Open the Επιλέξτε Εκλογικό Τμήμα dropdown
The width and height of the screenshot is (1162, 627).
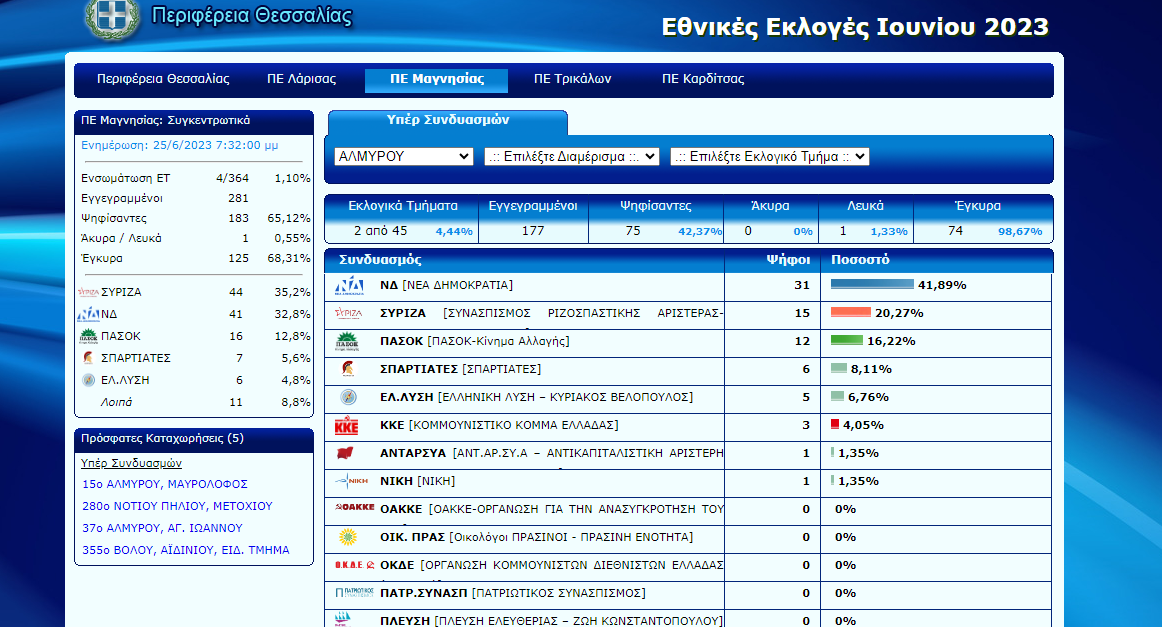(769, 157)
